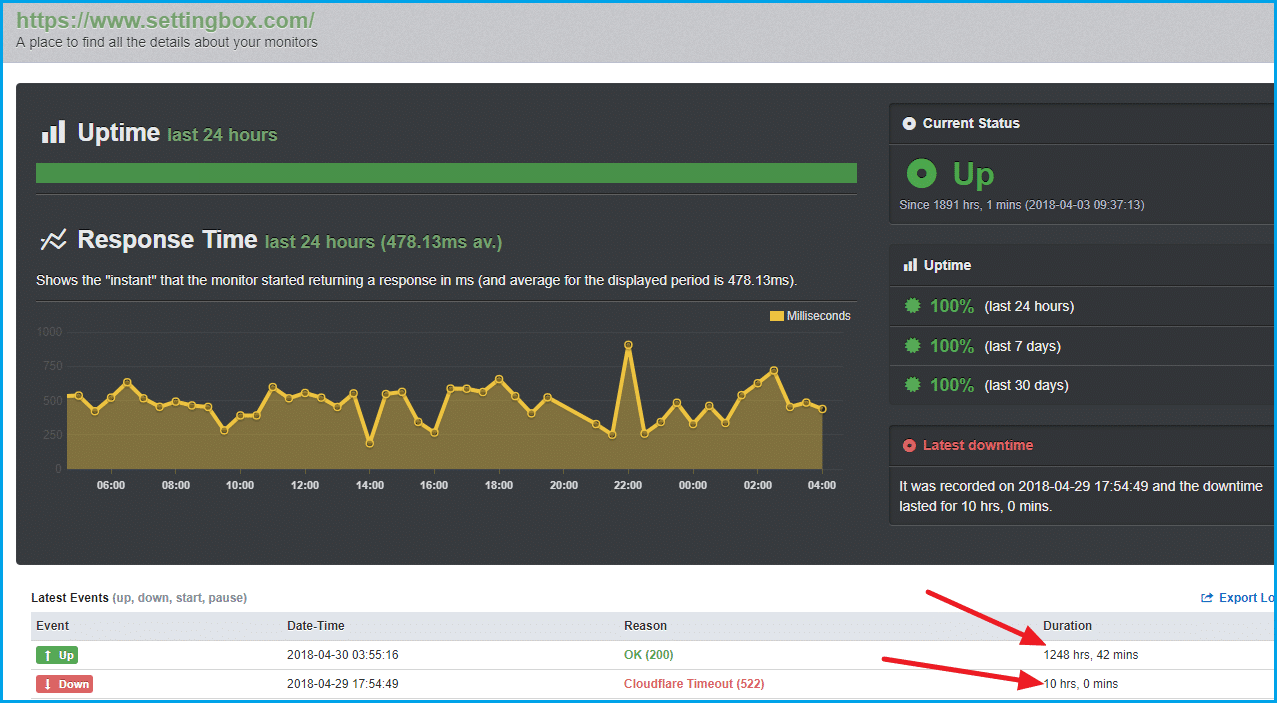Click the Duration column header
Screen dimensions: 1277x703
click(x=1067, y=626)
